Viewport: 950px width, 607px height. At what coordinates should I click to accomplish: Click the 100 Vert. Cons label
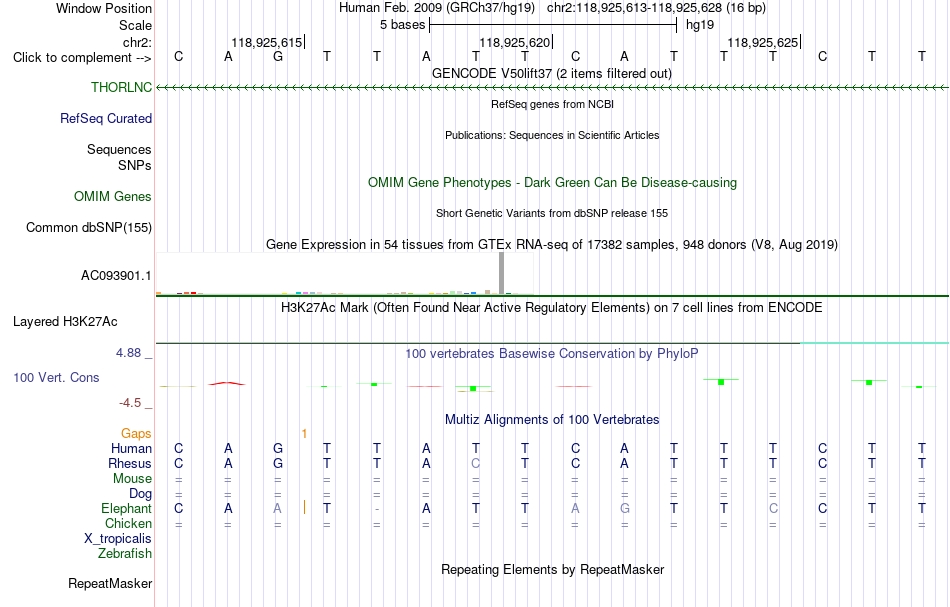coord(56,377)
